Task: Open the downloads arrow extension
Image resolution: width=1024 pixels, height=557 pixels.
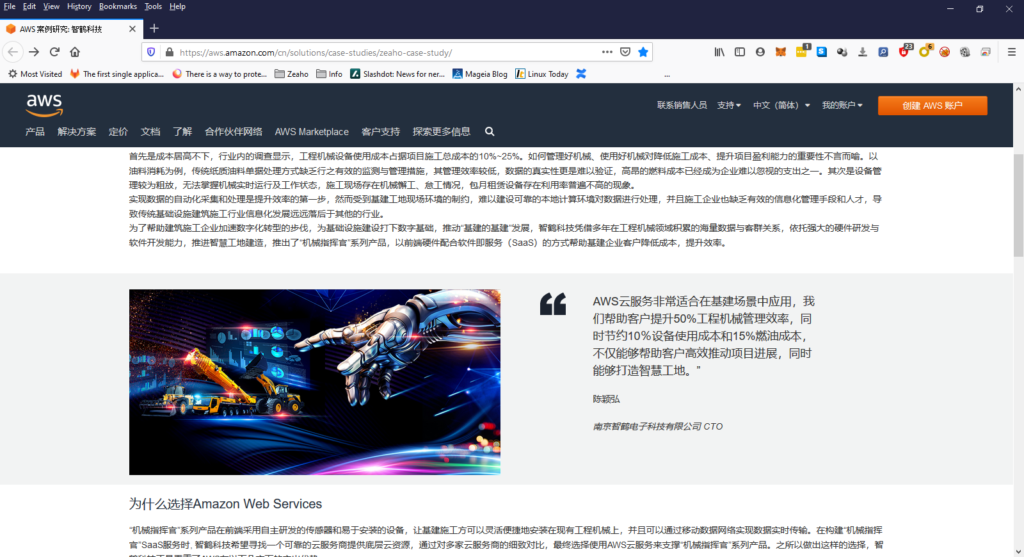Action: tap(863, 52)
